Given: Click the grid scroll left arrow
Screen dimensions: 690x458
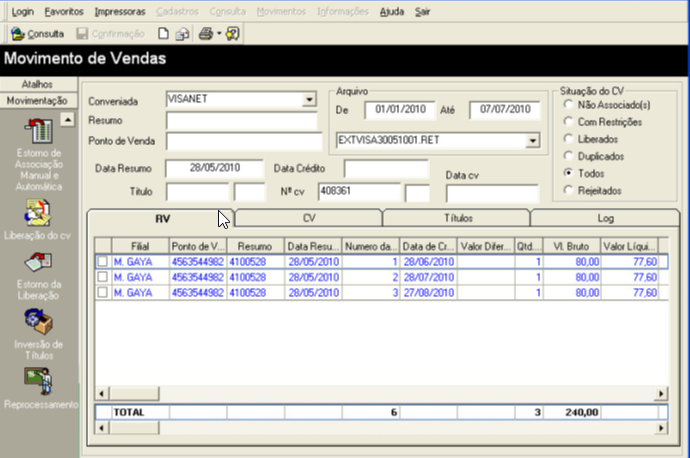Looking at the screenshot, I should (102, 394).
